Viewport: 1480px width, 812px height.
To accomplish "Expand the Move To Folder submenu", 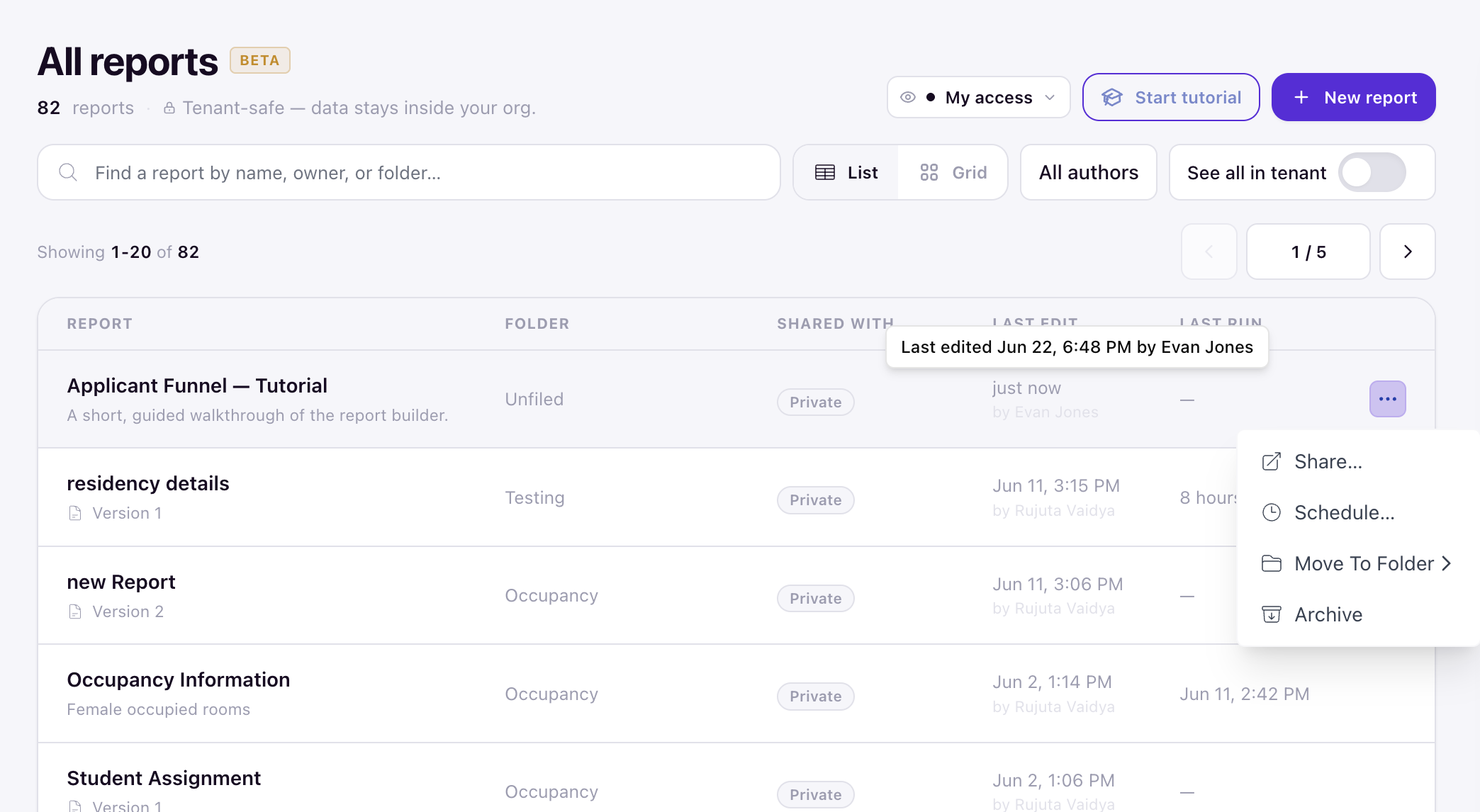I will [1357, 563].
